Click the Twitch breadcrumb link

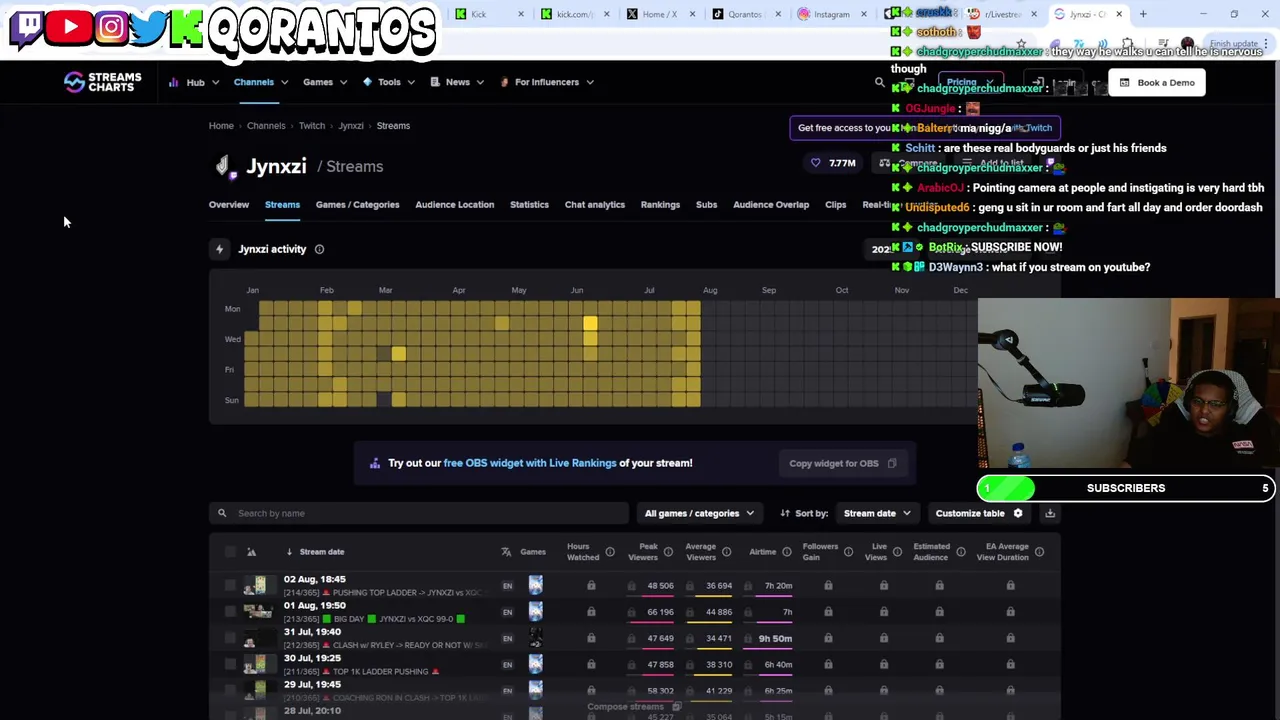coord(312,126)
